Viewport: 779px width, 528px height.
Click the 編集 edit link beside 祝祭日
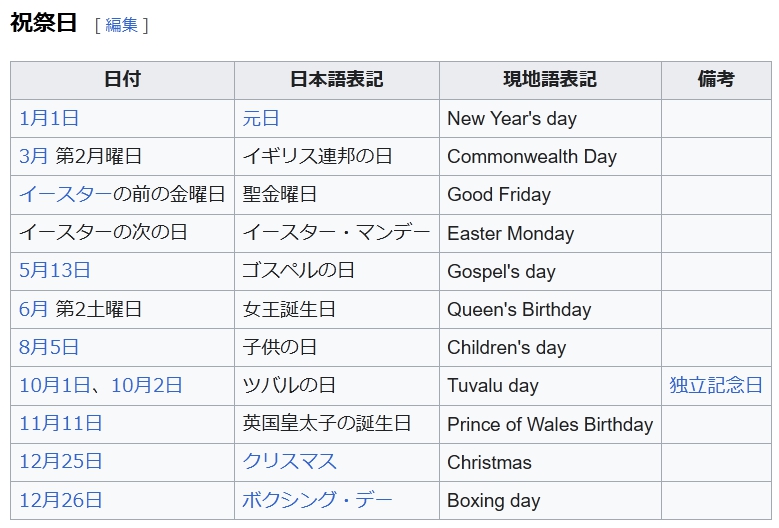(121, 25)
